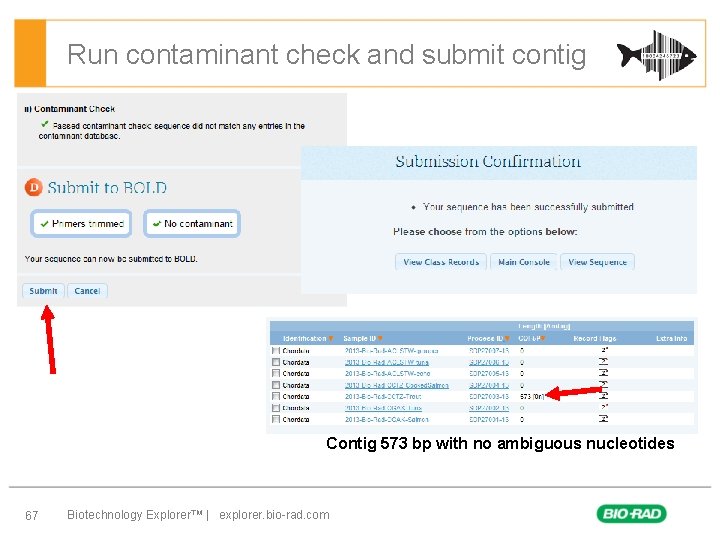Click record flag icon in Salmon SDP27001-13 row

(604, 418)
